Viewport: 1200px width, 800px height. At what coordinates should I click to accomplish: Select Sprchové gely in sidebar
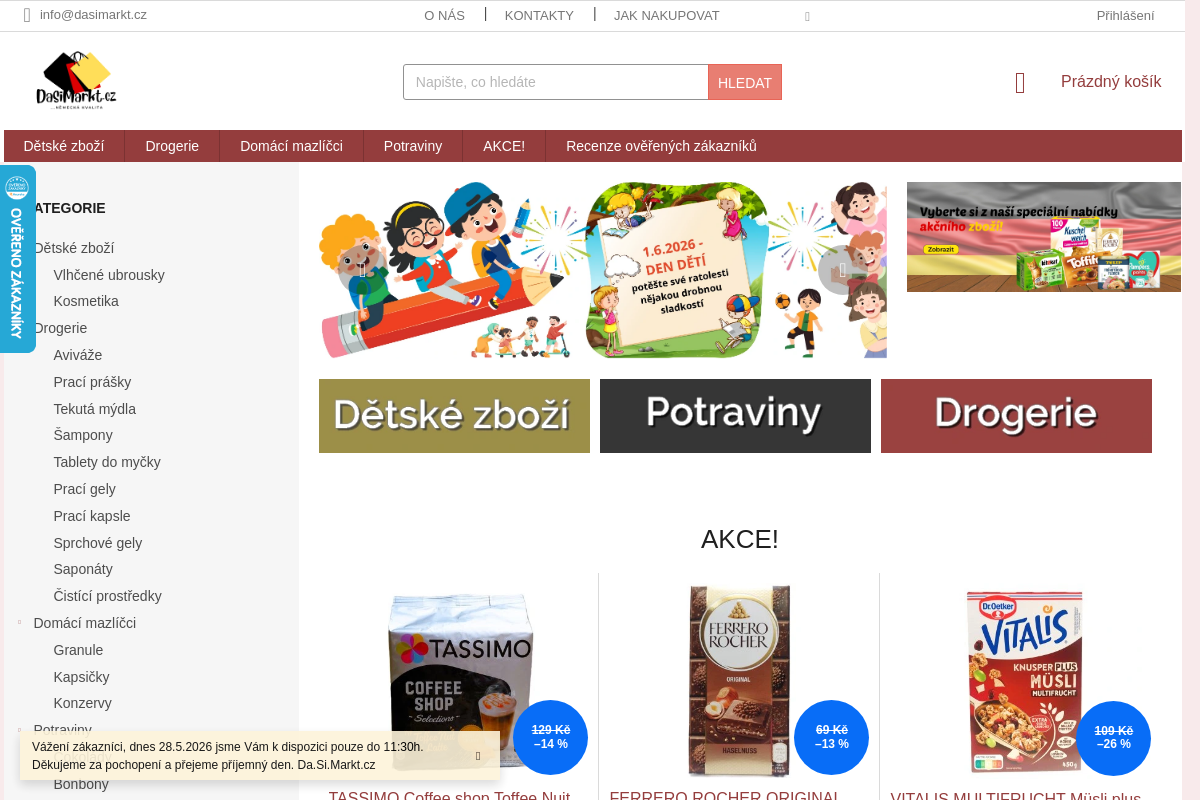[98, 543]
